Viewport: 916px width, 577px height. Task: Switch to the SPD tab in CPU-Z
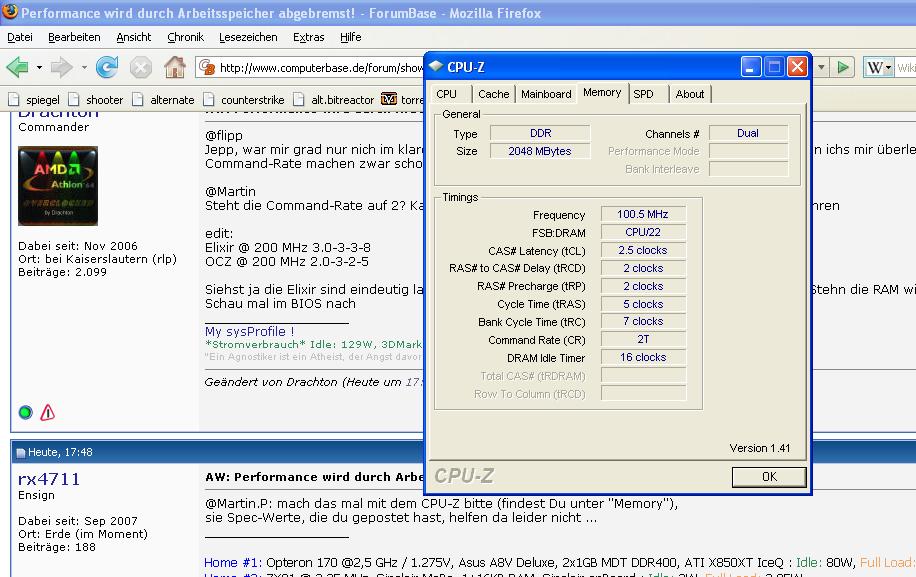[x=643, y=94]
